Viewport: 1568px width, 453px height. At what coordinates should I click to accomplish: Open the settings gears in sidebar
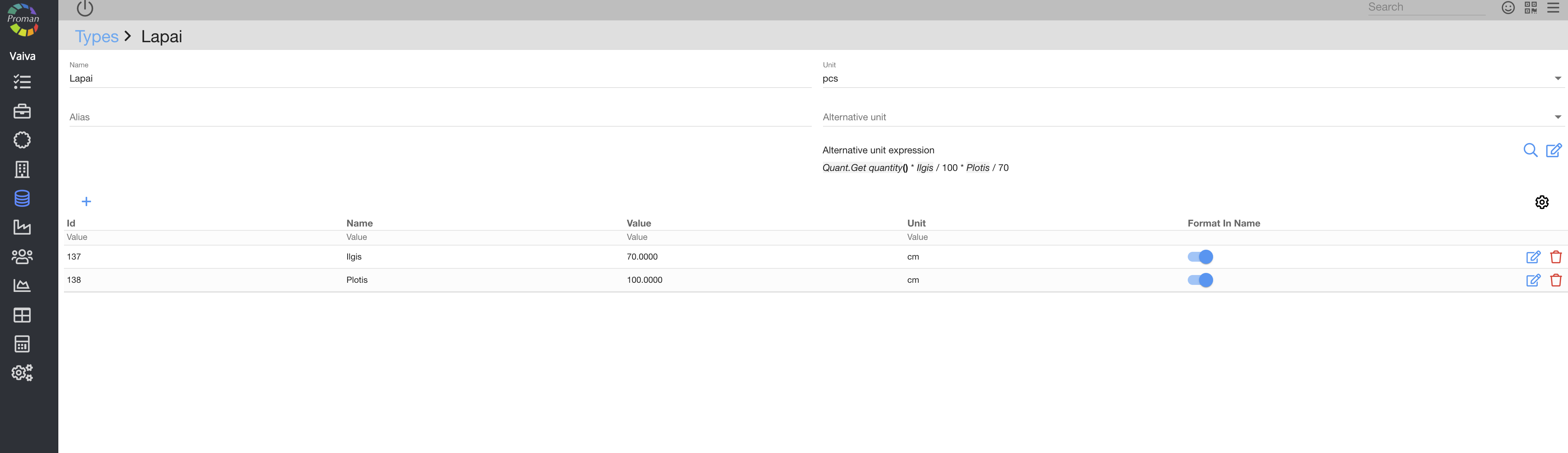(22, 372)
